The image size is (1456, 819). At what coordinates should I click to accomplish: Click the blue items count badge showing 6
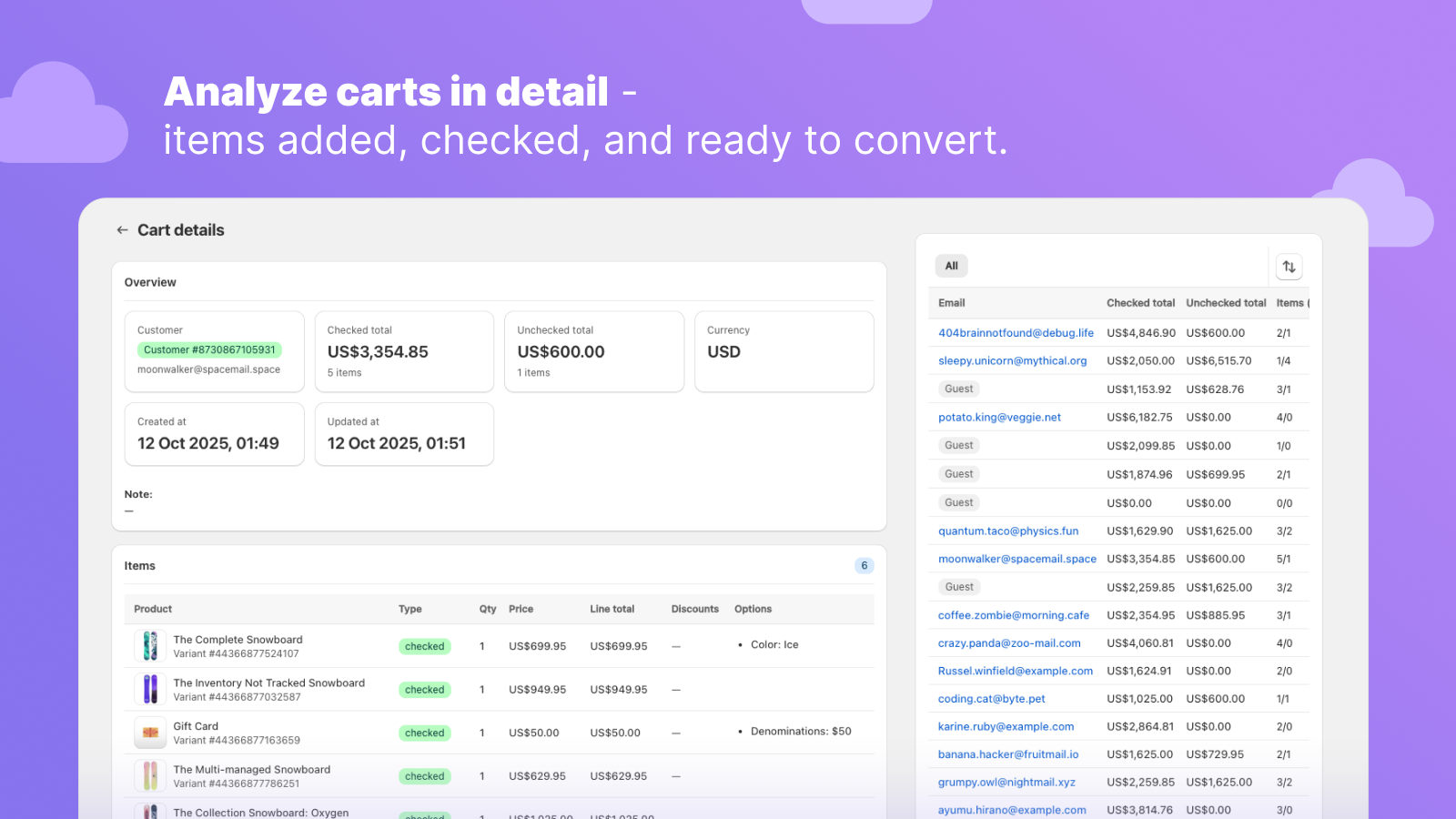(864, 565)
